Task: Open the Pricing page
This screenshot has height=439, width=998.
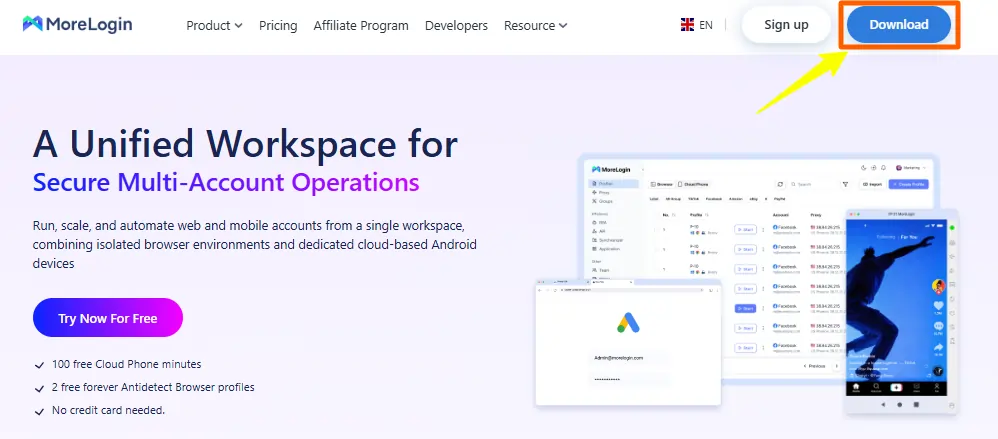Action: click(x=278, y=25)
